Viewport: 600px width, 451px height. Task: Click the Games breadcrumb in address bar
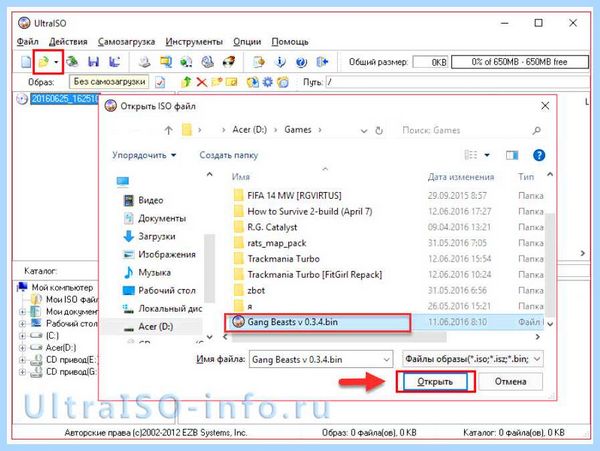click(x=297, y=130)
